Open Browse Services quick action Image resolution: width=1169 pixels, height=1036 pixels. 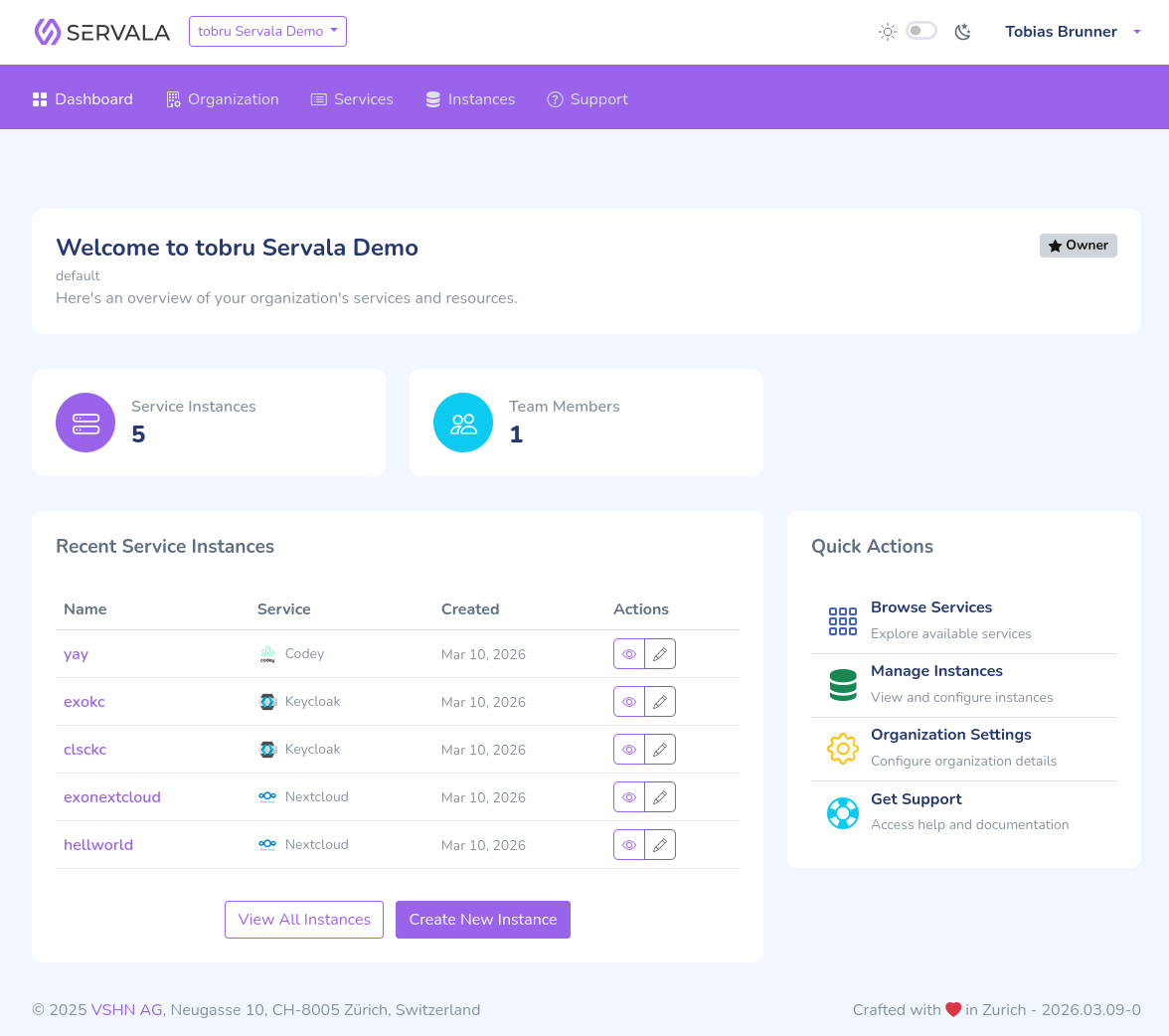coord(964,620)
